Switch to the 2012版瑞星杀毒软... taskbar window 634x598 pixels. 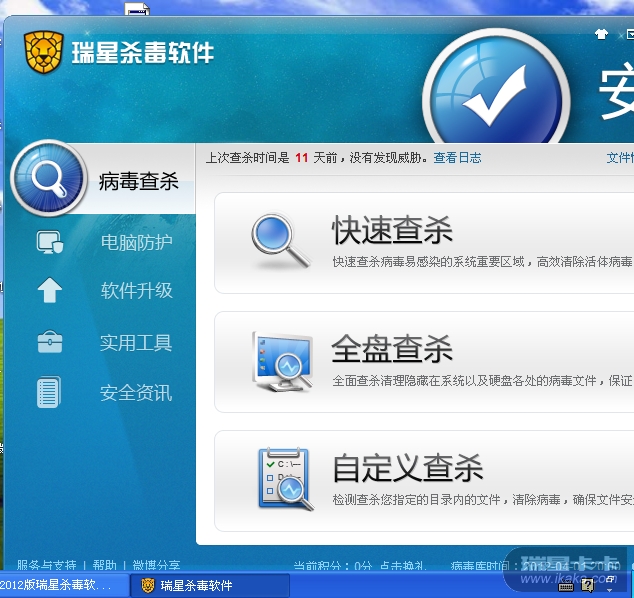coord(63,585)
